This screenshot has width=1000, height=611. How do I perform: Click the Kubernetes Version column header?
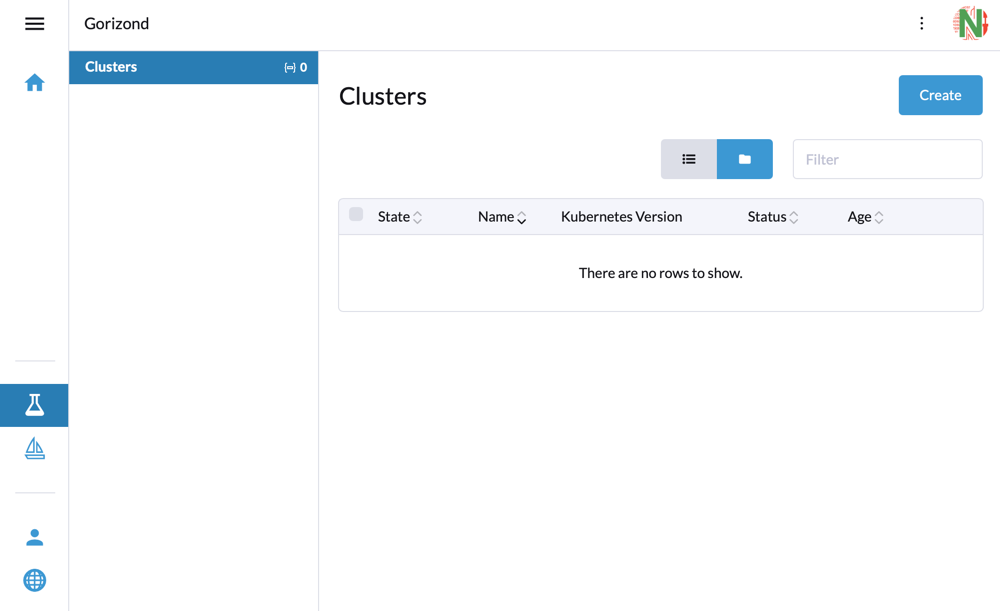tap(621, 217)
